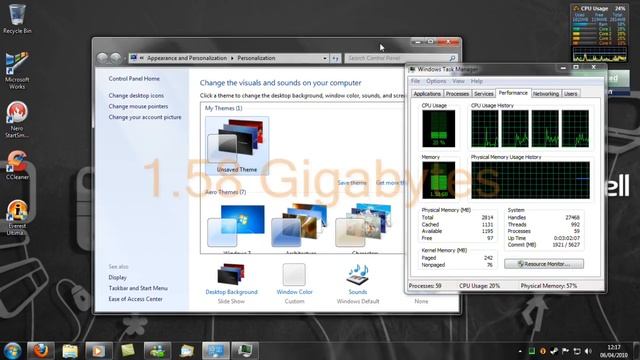Open Microsoft Works desktop shortcut
This screenshot has width=640, height=360.
click(17, 70)
